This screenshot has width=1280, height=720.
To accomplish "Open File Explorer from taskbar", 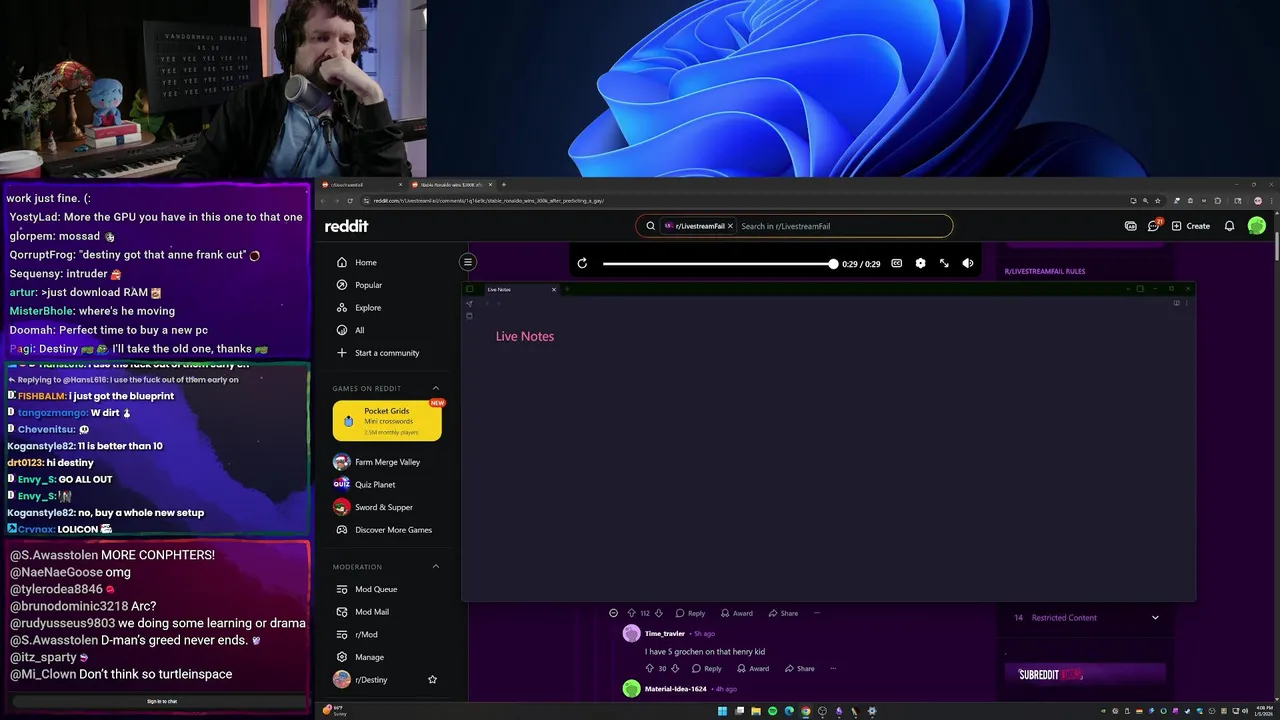I will pos(756,711).
